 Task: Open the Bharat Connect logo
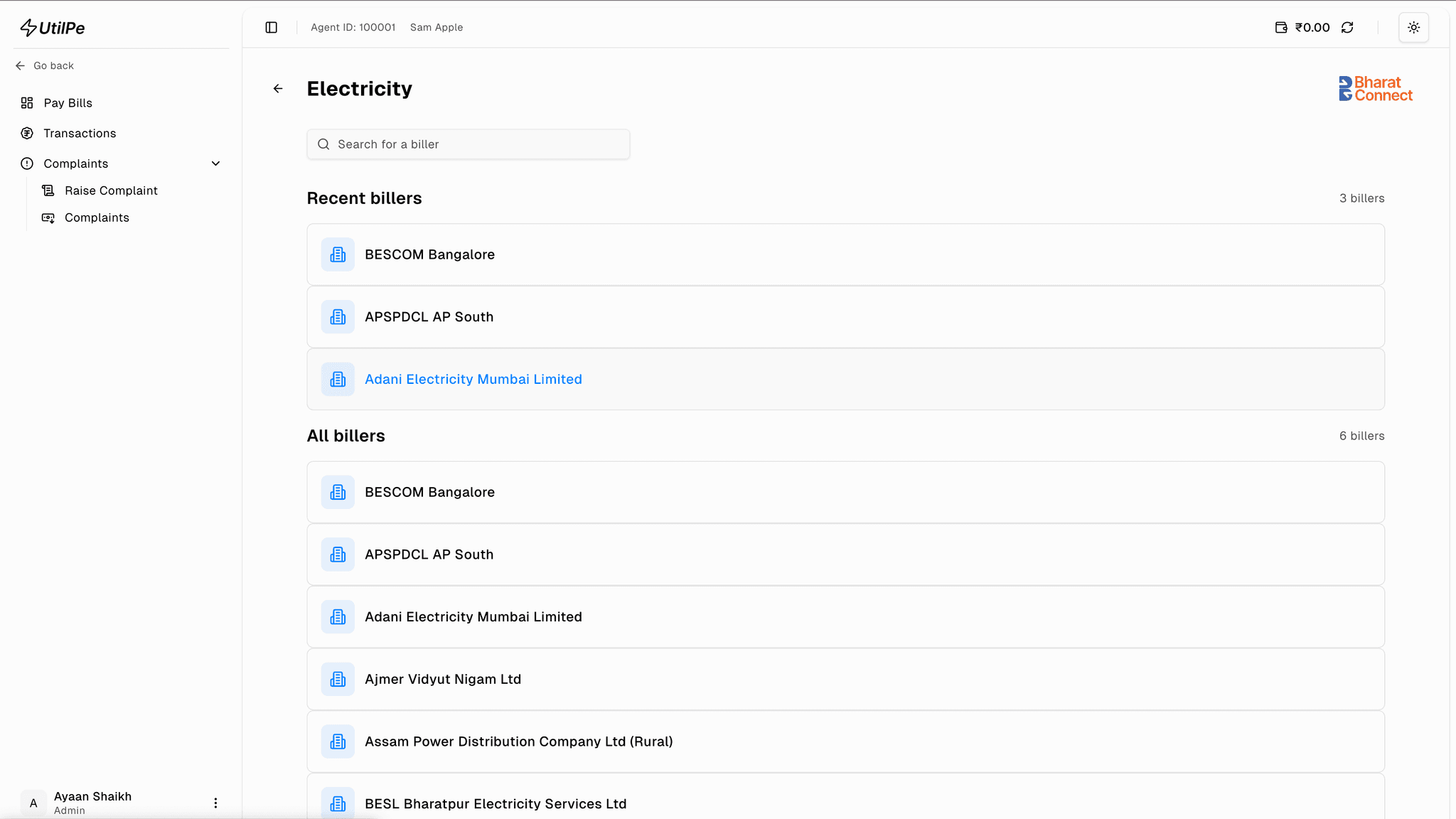pos(1375,89)
